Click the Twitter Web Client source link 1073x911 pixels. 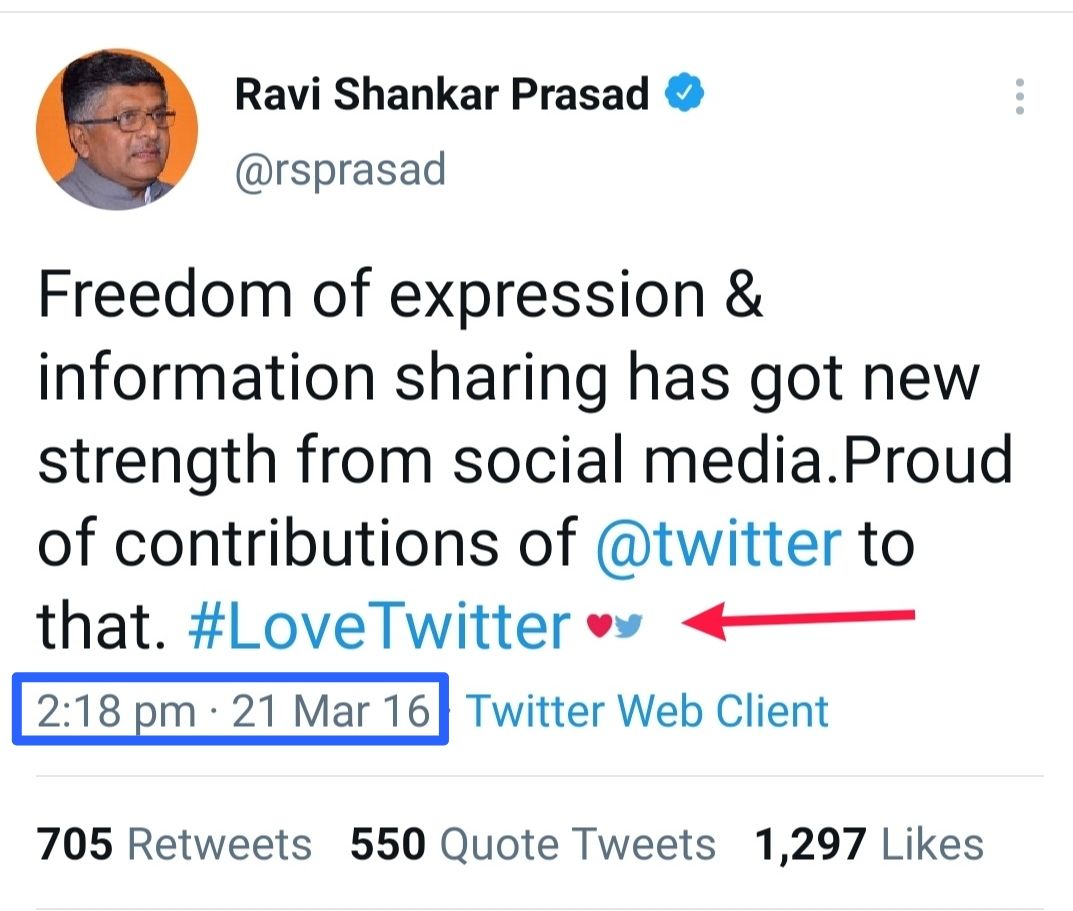coord(647,710)
